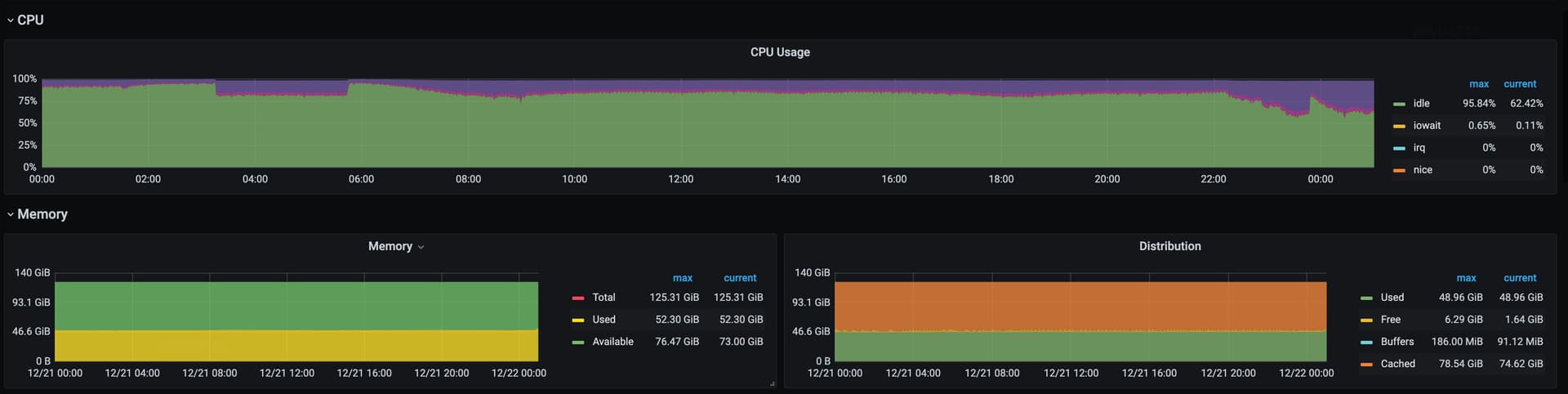This screenshot has width=1568, height=394.
Task: Sort Memory legend by max header
Action: pos(682,278)
